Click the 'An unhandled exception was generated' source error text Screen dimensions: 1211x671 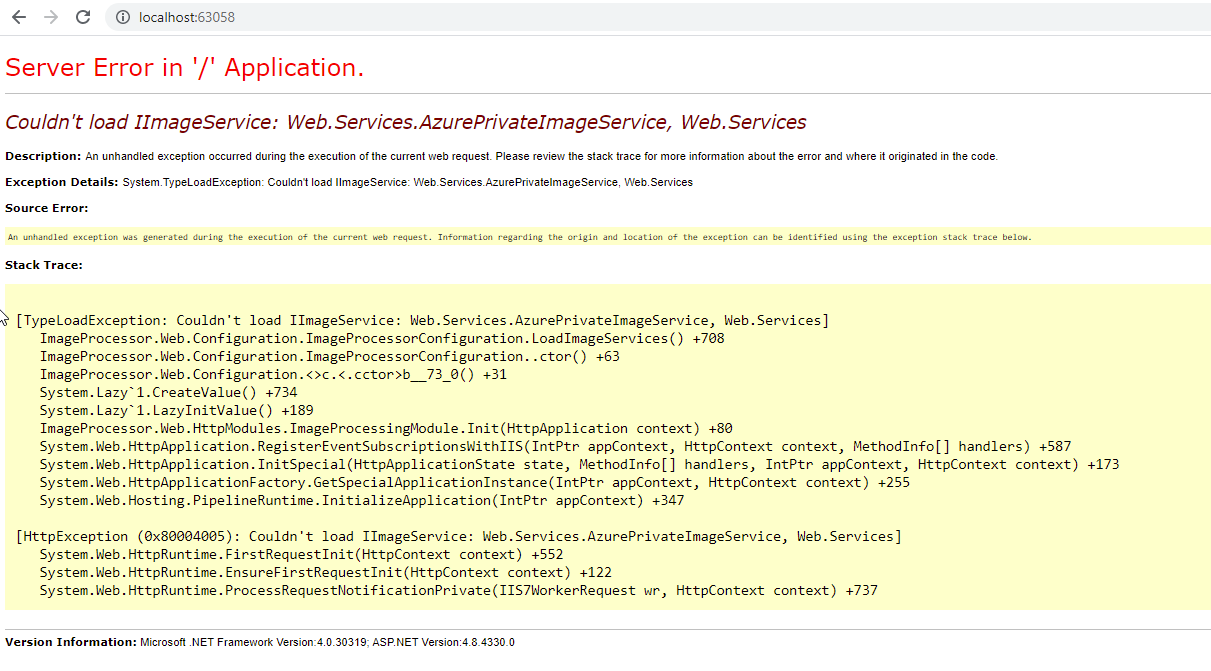(x=520, y=237)
